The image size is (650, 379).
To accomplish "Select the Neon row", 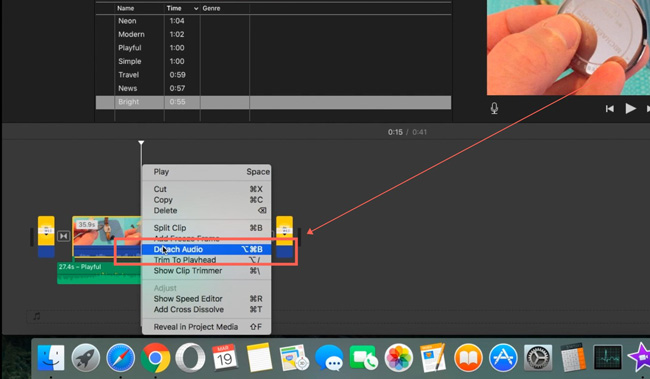I will click(x=273, y=21).
